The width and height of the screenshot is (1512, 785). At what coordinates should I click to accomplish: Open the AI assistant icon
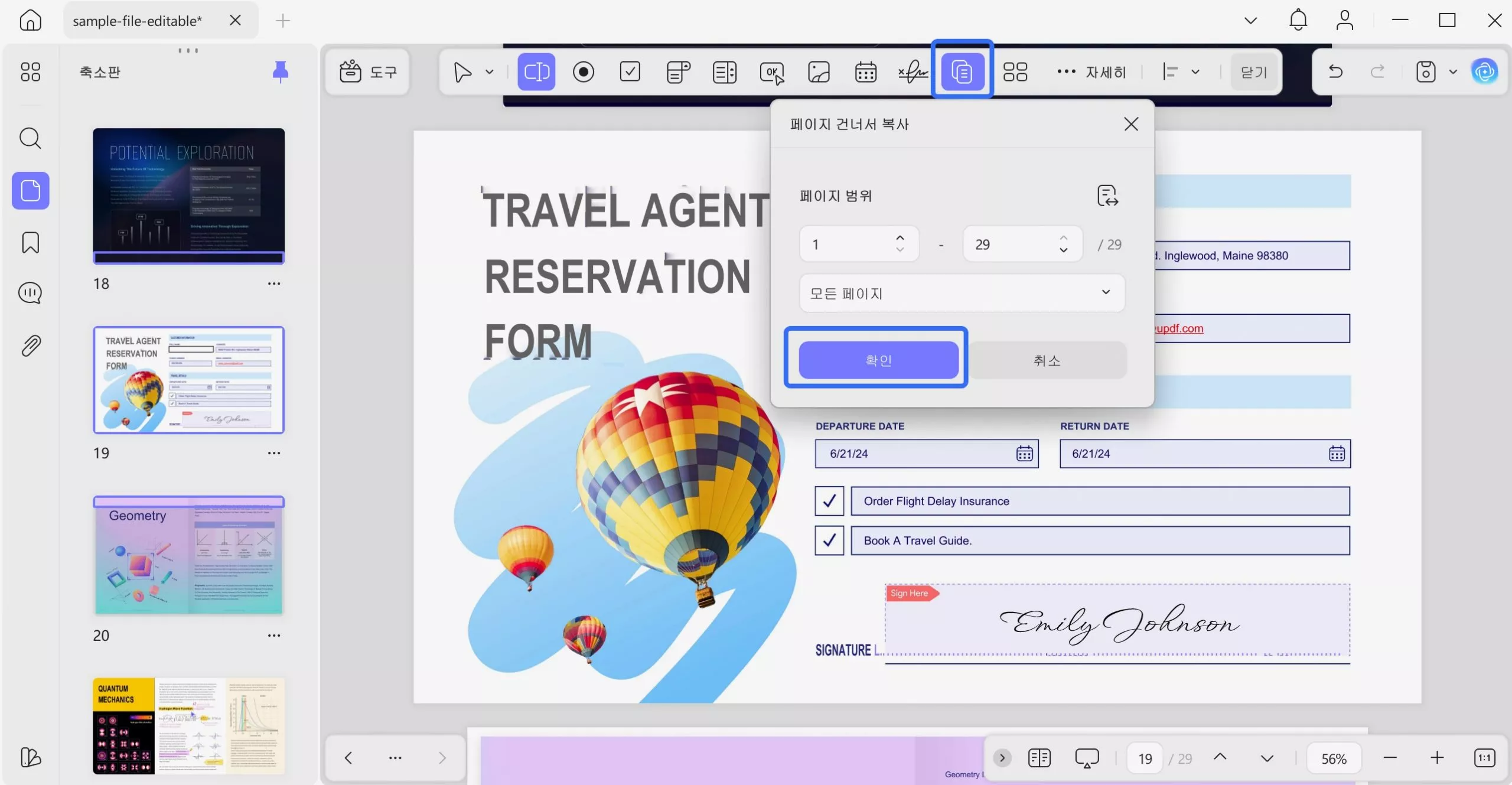pos(1484,72)
